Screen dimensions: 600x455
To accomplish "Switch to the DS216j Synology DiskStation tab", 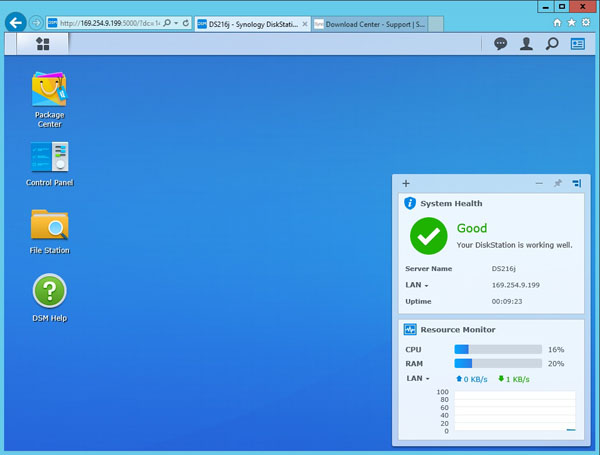I will click(252, 24).
